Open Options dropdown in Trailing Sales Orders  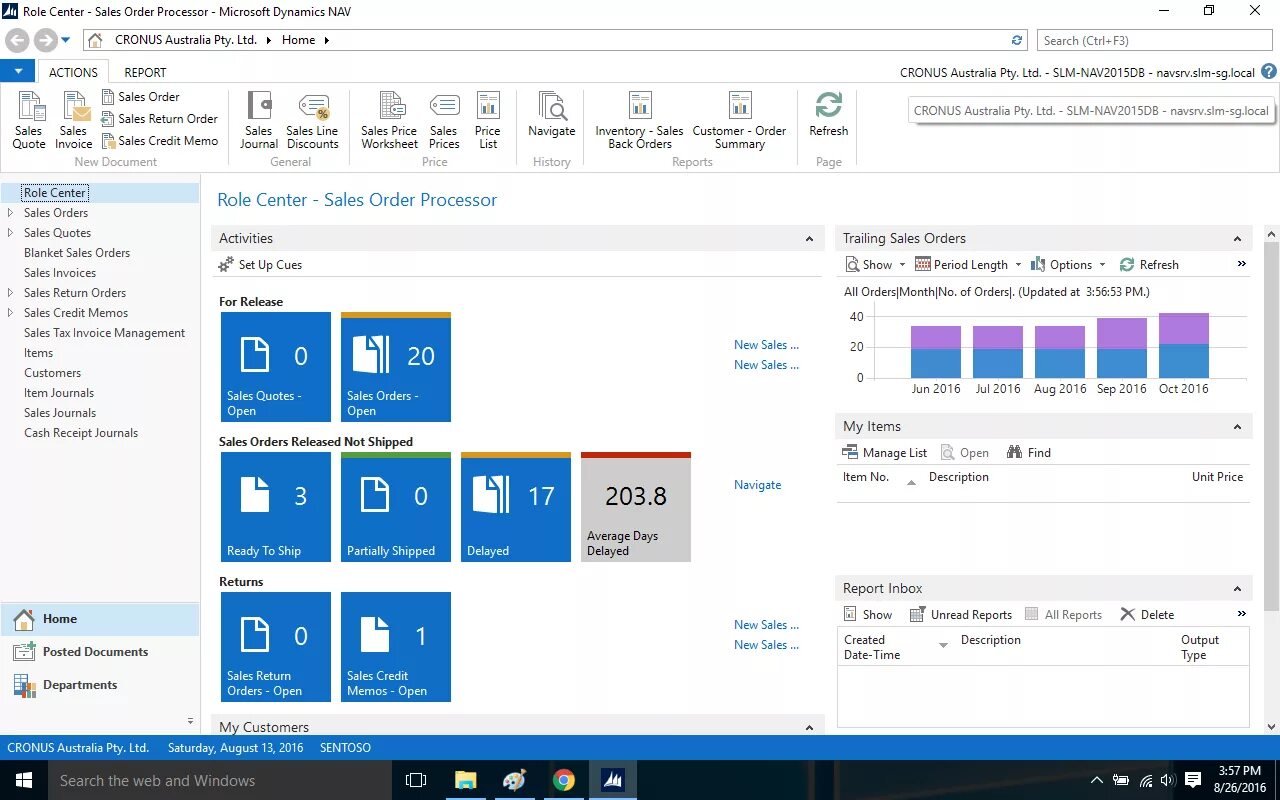click(1069, 265)
